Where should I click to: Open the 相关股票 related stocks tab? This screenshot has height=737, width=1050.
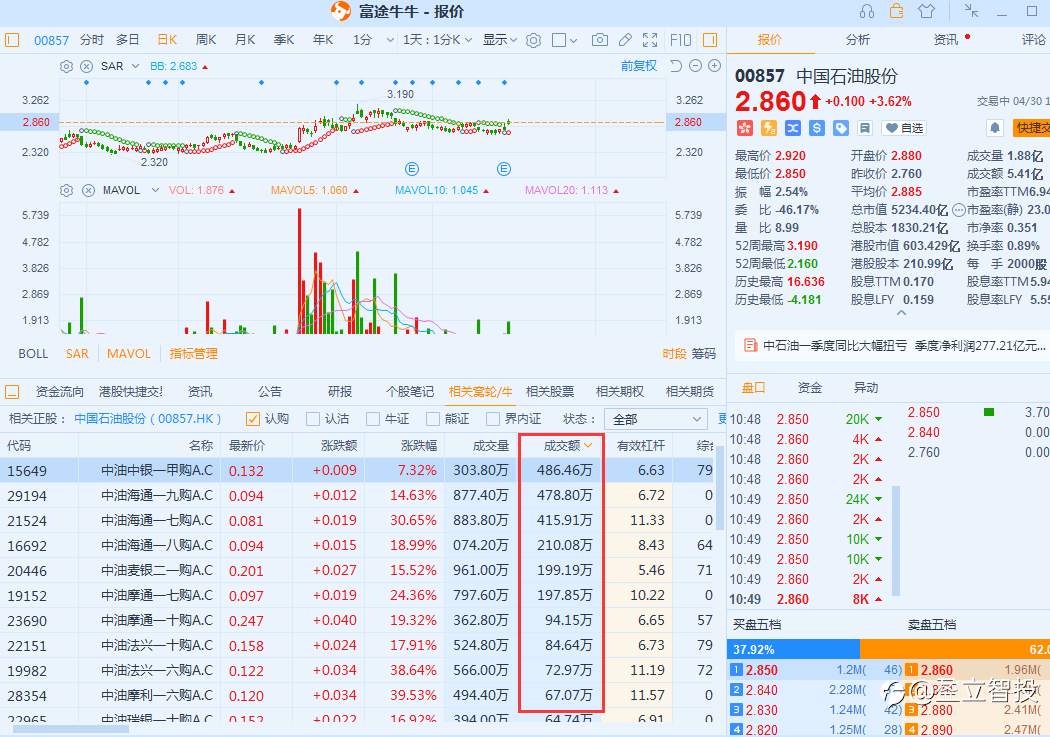click(x=550, y=392)
